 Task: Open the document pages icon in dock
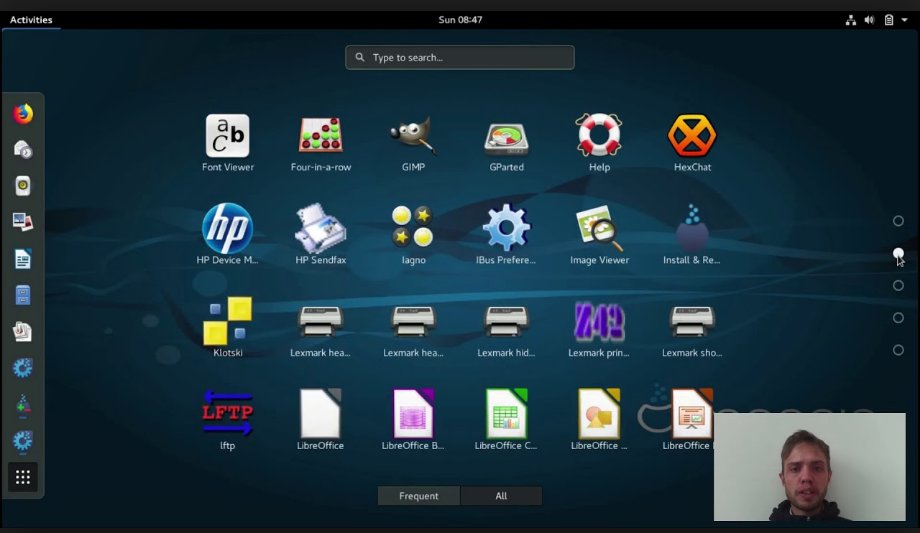click(x=23, y=332)
